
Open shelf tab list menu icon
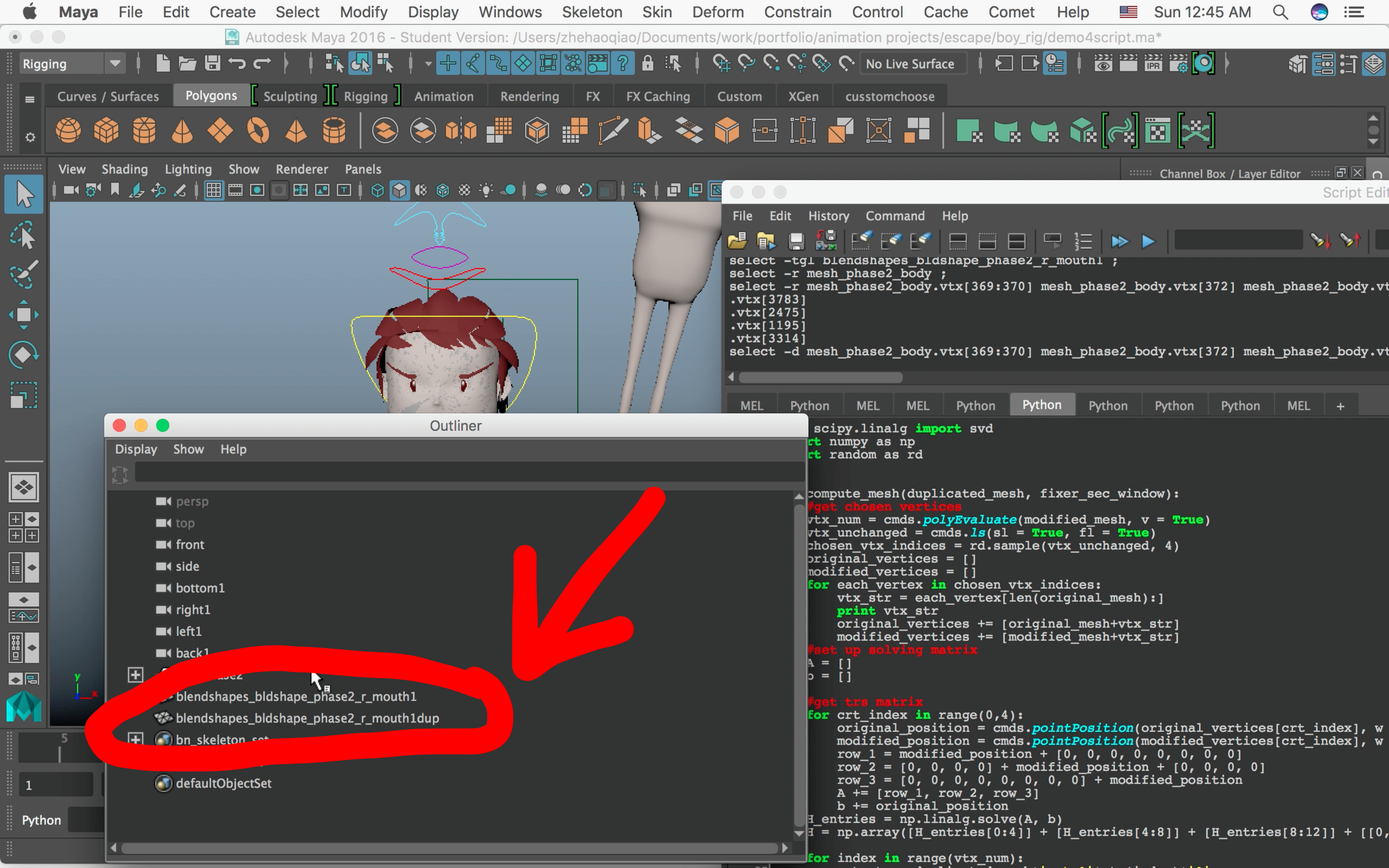pos(30,99)
